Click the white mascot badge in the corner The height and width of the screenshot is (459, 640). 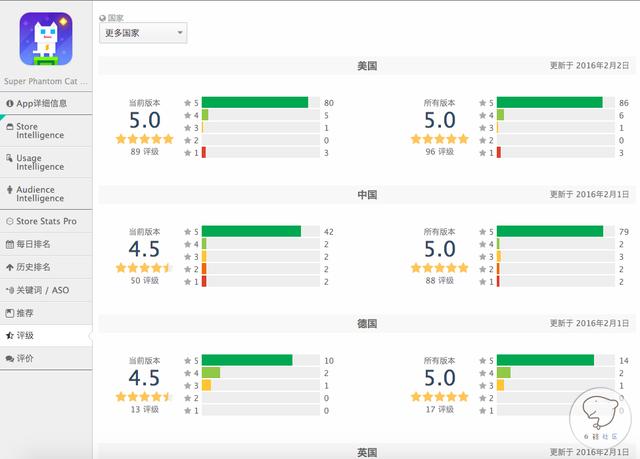(x=599, y=420)
